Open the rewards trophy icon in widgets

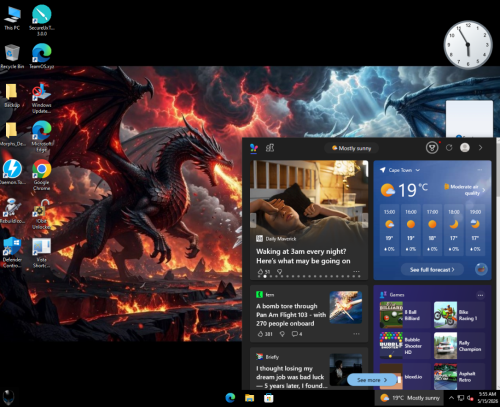pos(432,148)
